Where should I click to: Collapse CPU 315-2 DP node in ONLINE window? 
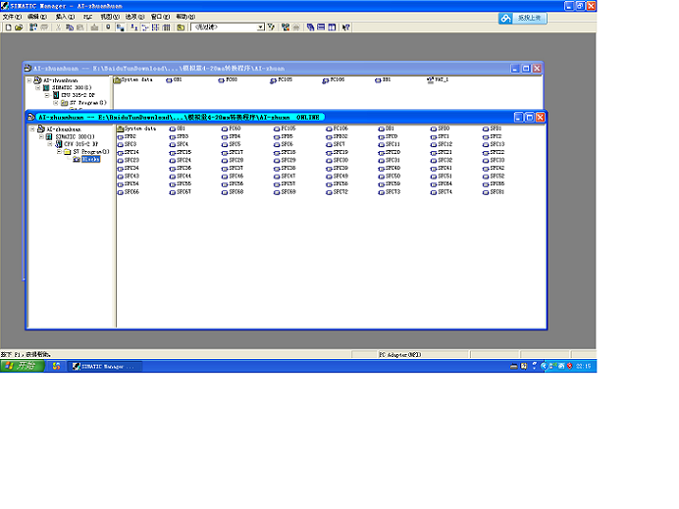tap(50, 144)
